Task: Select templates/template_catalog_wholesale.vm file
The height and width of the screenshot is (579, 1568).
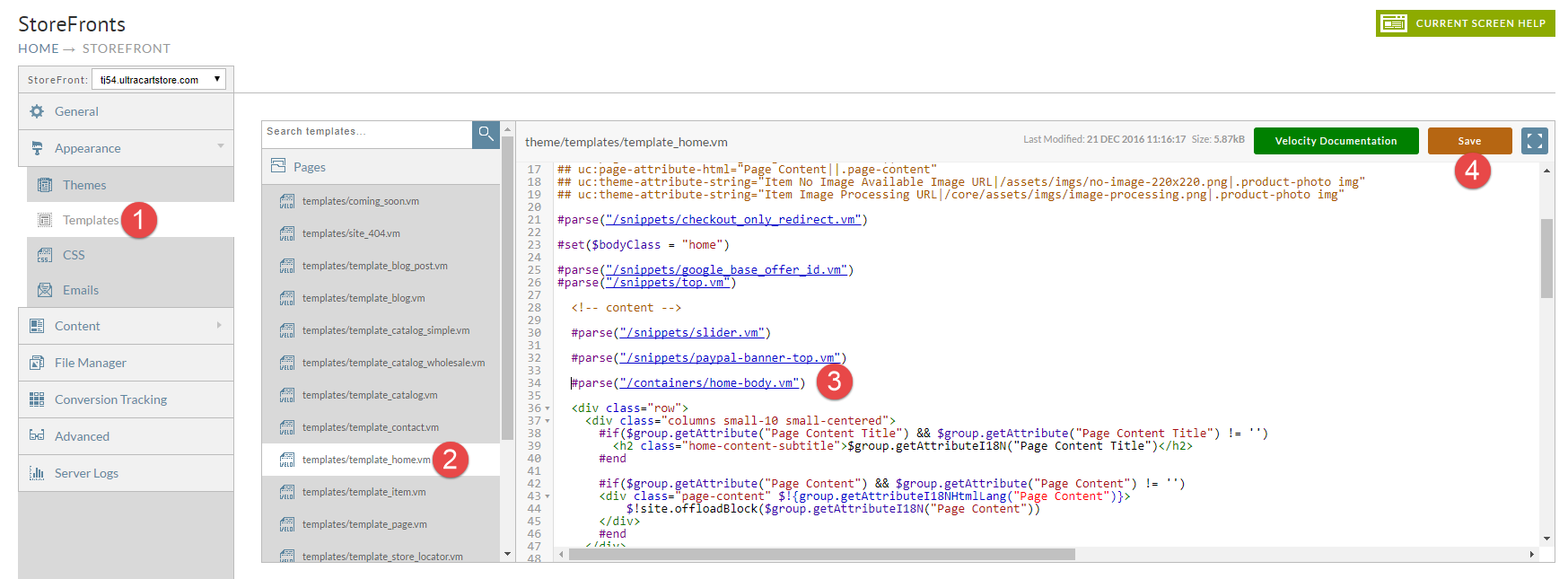Action: point(381,363)
